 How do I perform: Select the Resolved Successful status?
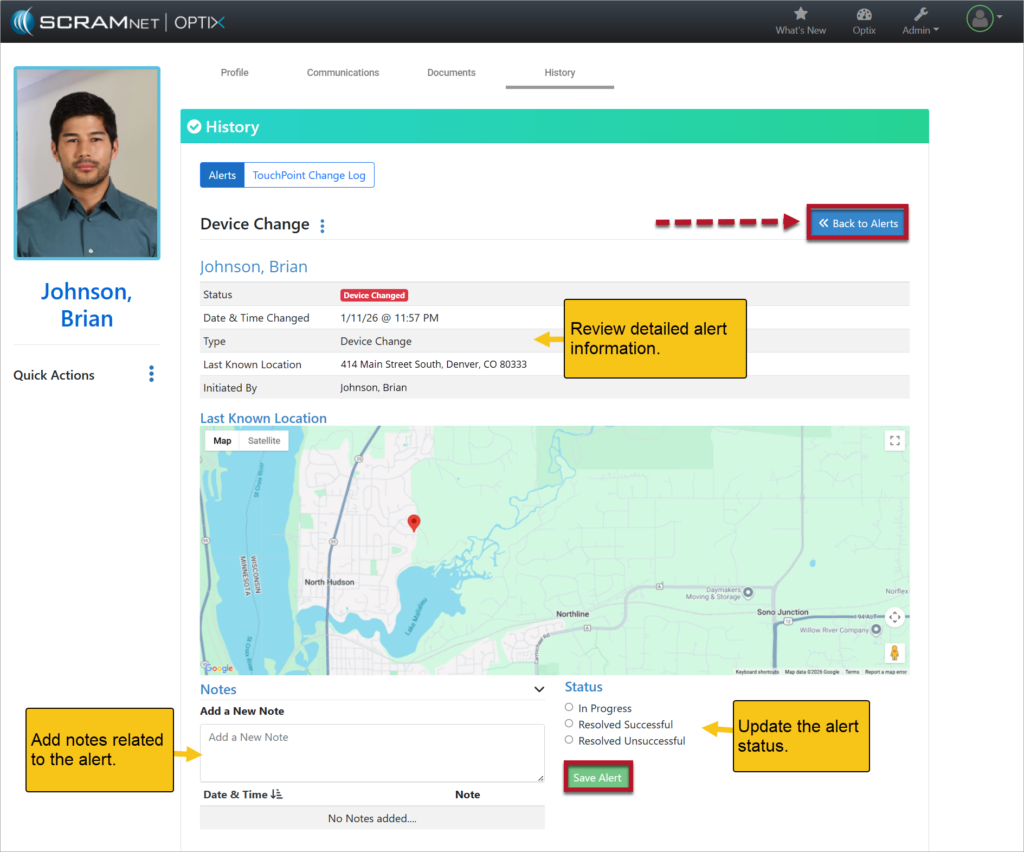click(x=569, y=723)
